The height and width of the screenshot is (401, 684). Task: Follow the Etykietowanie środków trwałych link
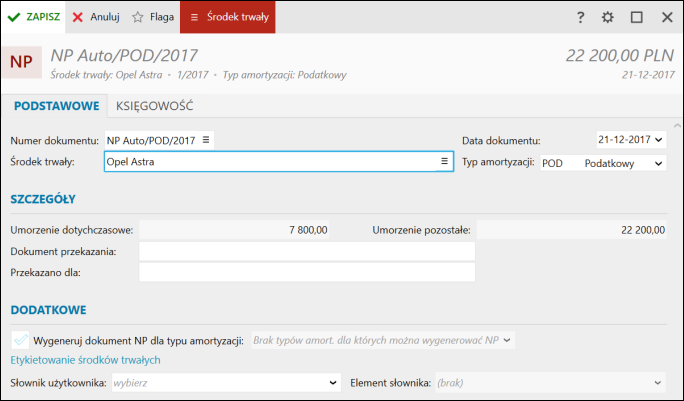pyautogui.click(x=86, y=360)
